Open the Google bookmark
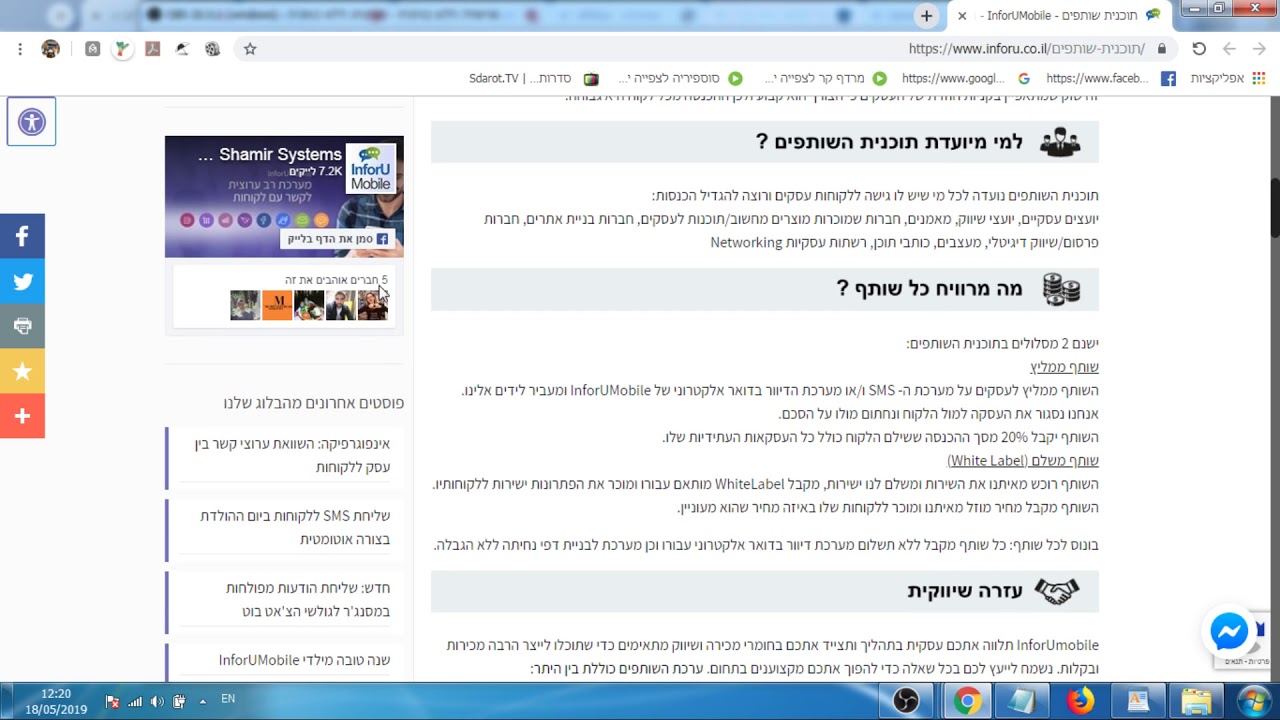This screenshot has height=720, width=1280. 966,78
